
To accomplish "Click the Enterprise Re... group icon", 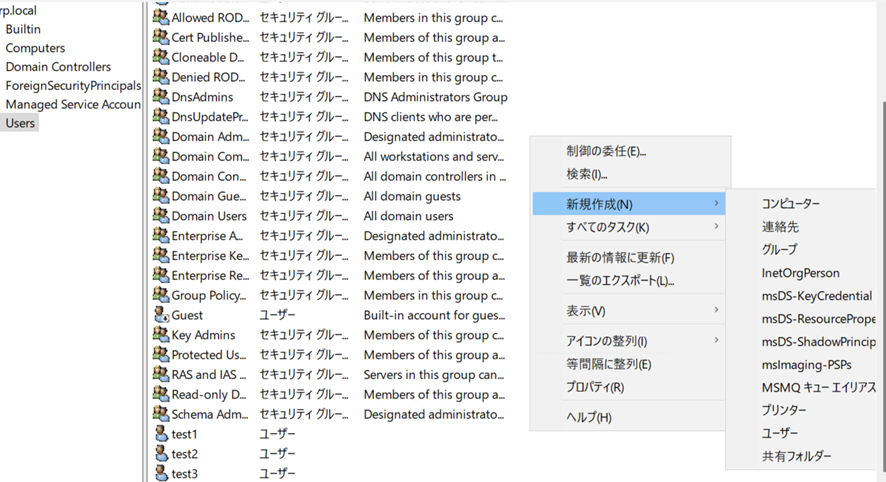I will [161, 275].
